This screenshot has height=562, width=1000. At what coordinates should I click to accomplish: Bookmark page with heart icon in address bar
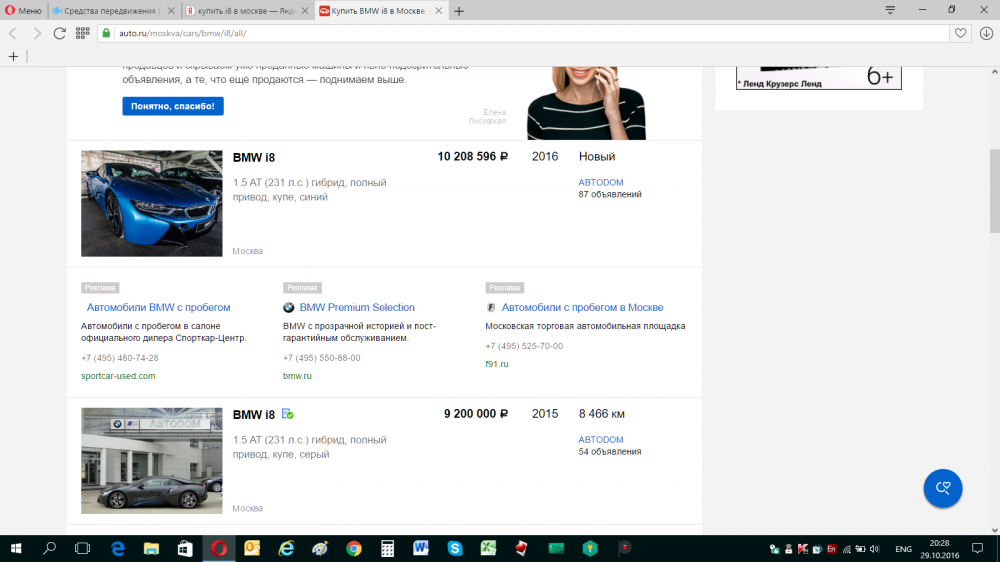coord(961,33)
